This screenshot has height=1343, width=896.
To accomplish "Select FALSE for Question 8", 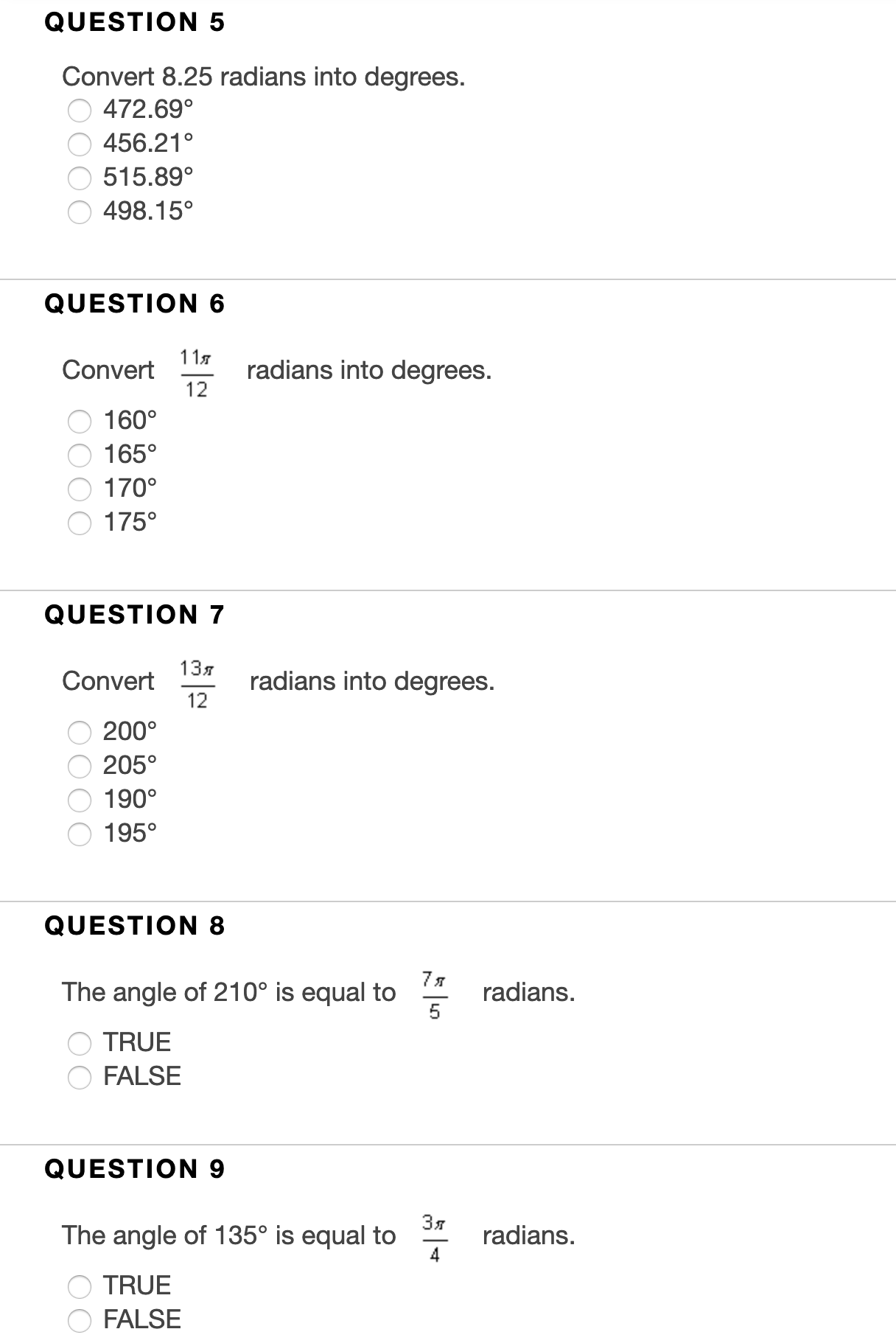I will pos(80,1077).
